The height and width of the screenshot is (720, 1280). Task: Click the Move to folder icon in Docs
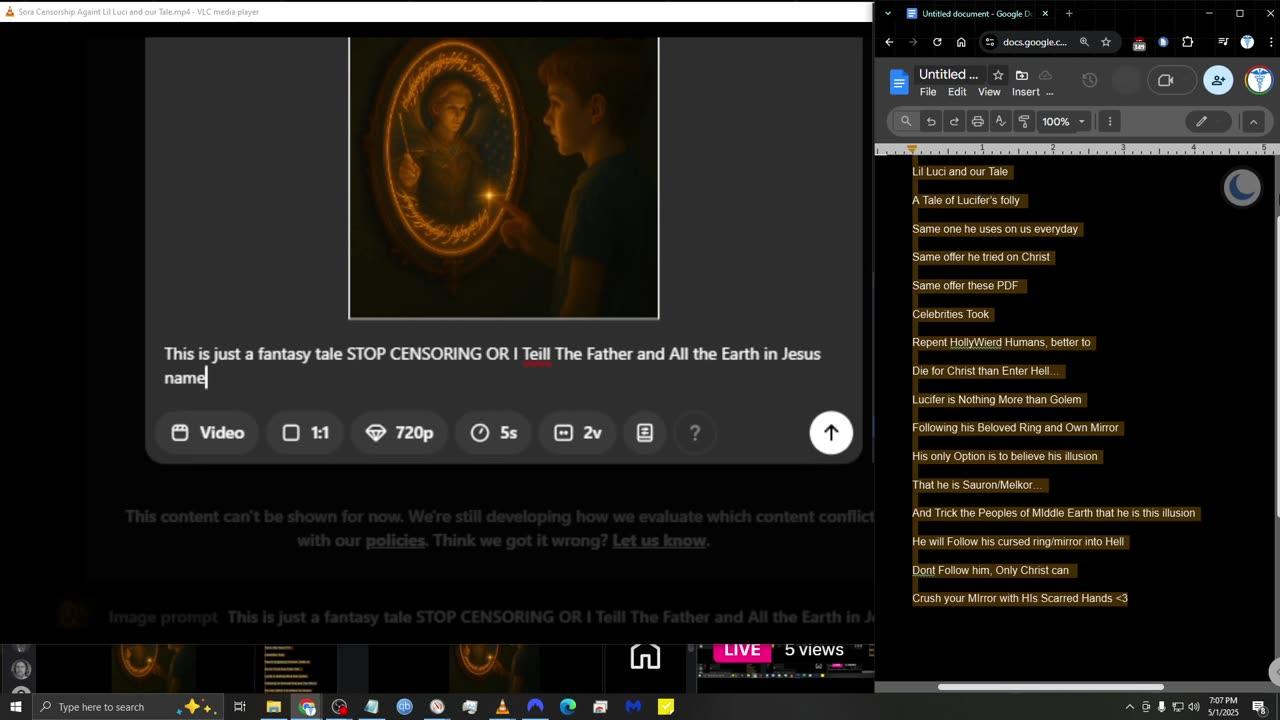pos(1021,75)
